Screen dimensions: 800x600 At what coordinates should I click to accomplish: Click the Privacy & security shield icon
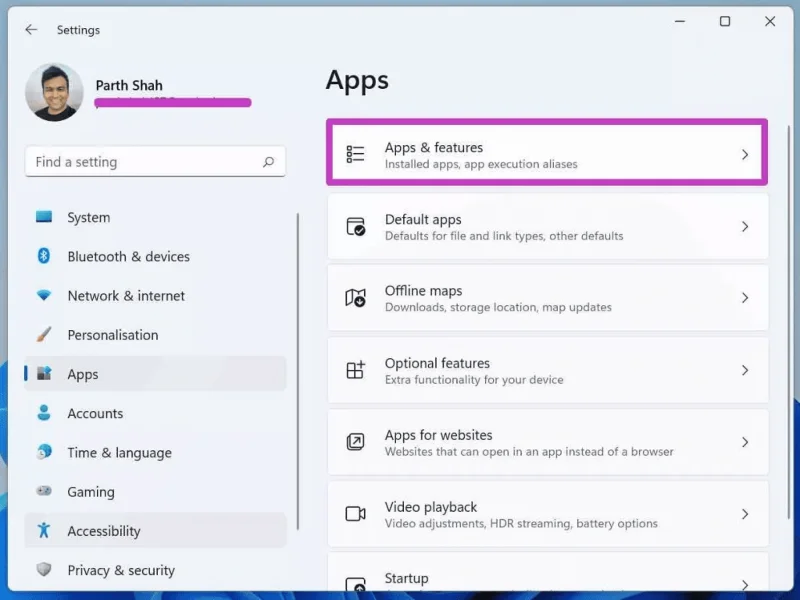click(44, 569)
